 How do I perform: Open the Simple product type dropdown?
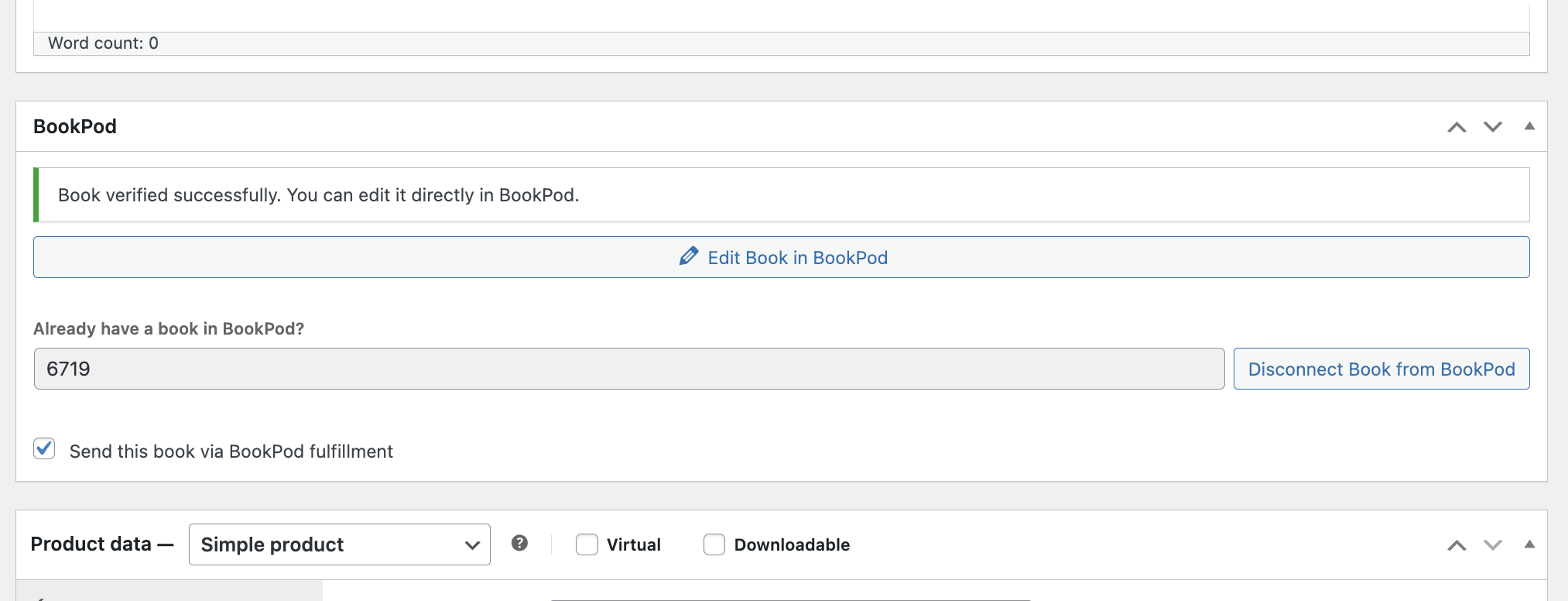pyautogui.click(x=339, y=544)
